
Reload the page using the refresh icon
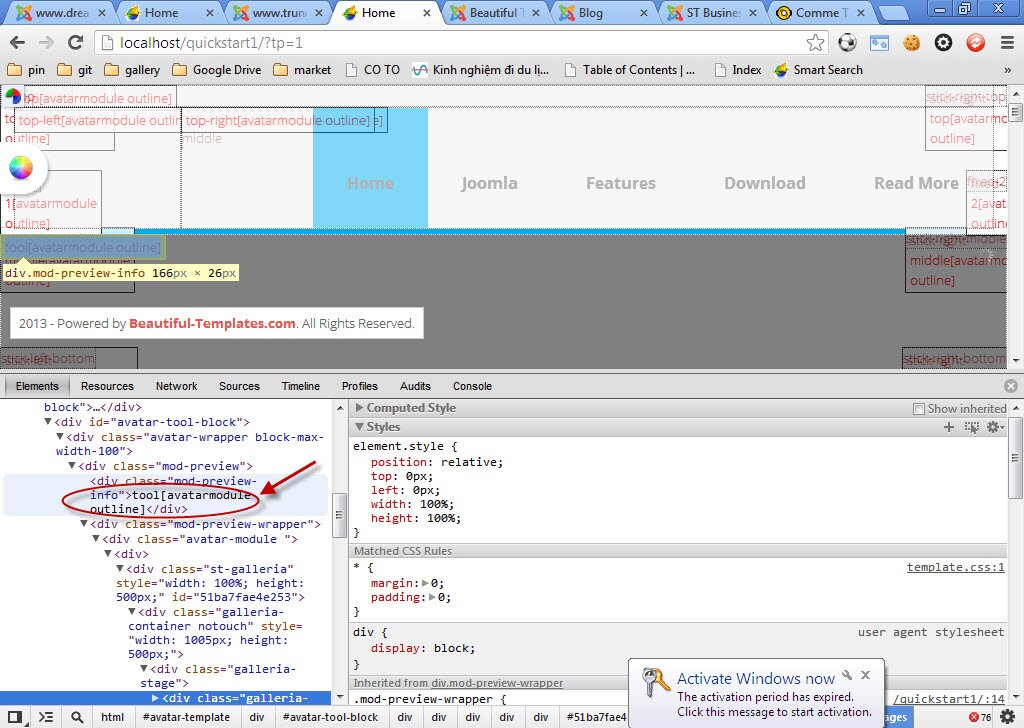pyautogui.click(x=75, y=43)
